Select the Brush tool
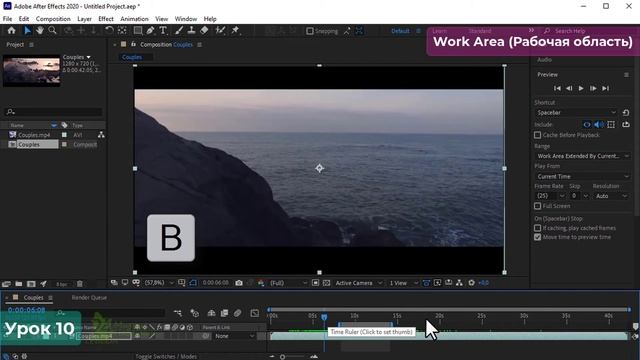The image size is (640, 360). coord(179,31)
